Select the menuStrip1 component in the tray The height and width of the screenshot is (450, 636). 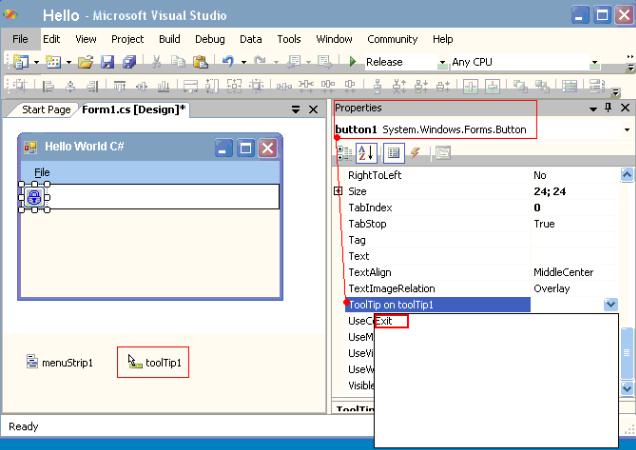(60, 362)
